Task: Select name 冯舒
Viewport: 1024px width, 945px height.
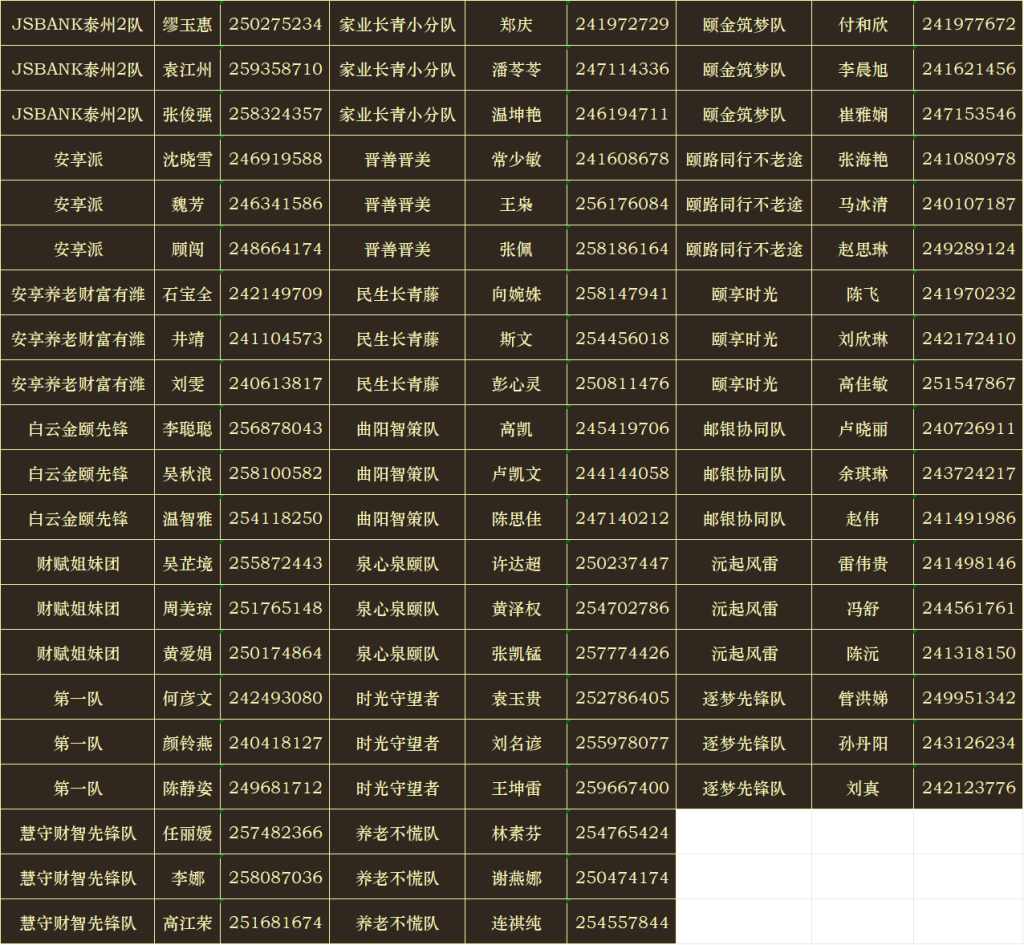Action: [862, 608]
